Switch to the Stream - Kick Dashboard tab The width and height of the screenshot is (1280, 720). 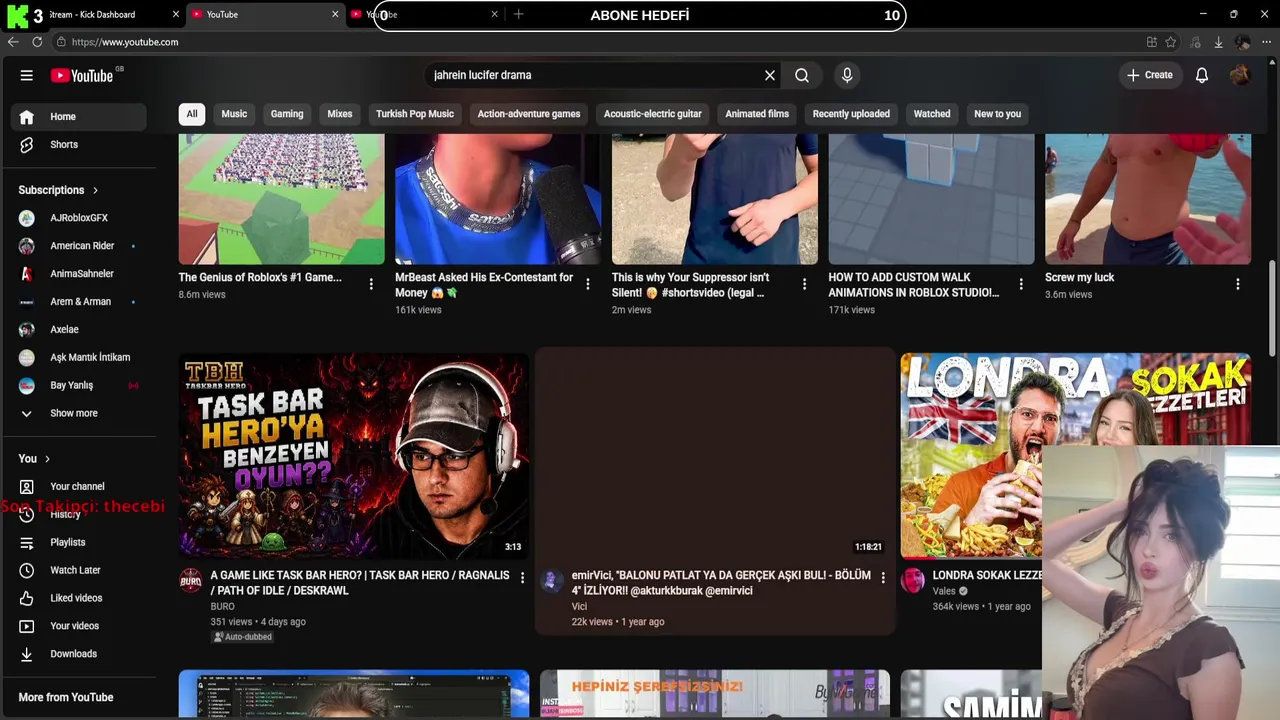coord(92,14)
